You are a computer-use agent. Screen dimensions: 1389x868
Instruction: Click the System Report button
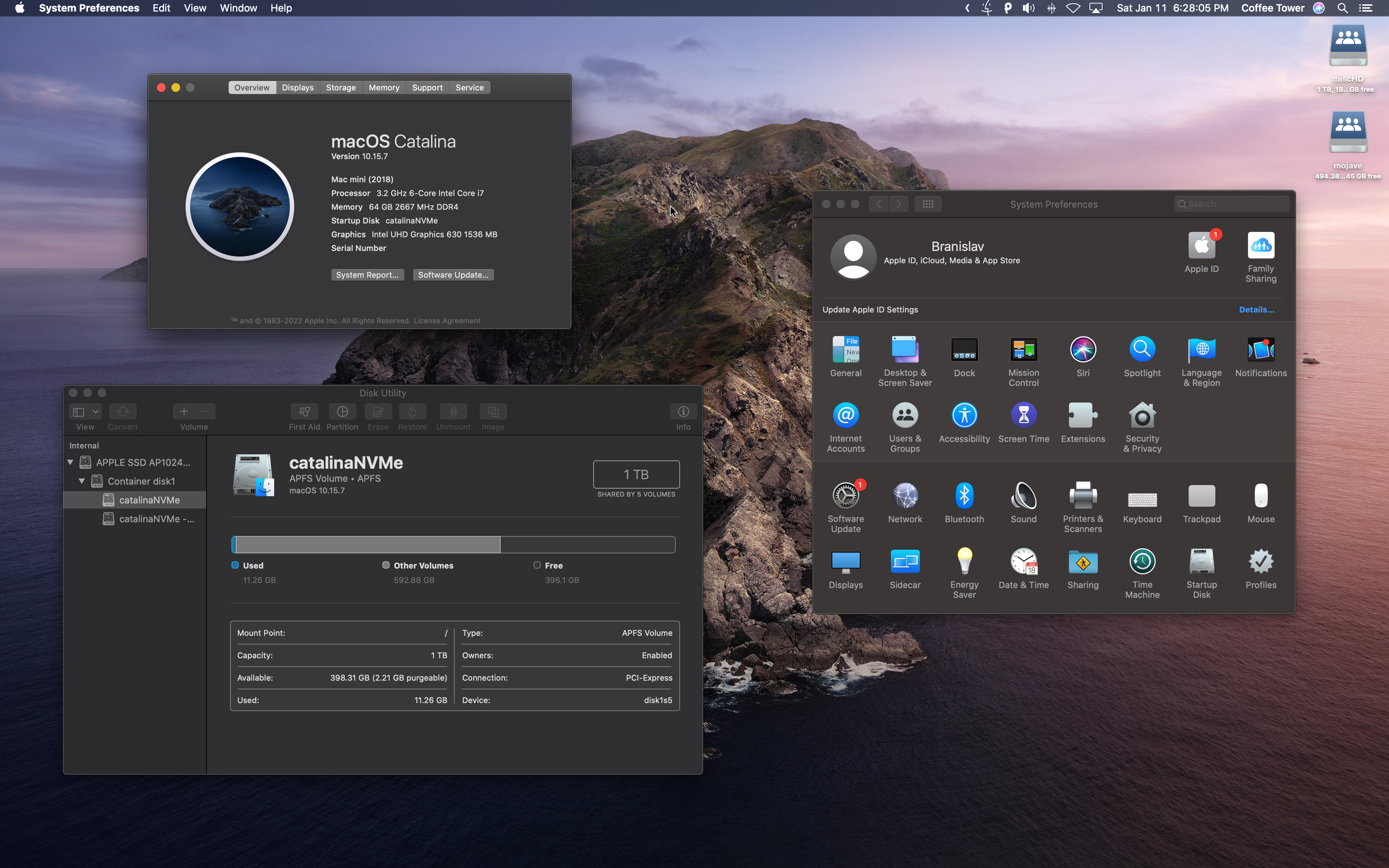(368, 275)
